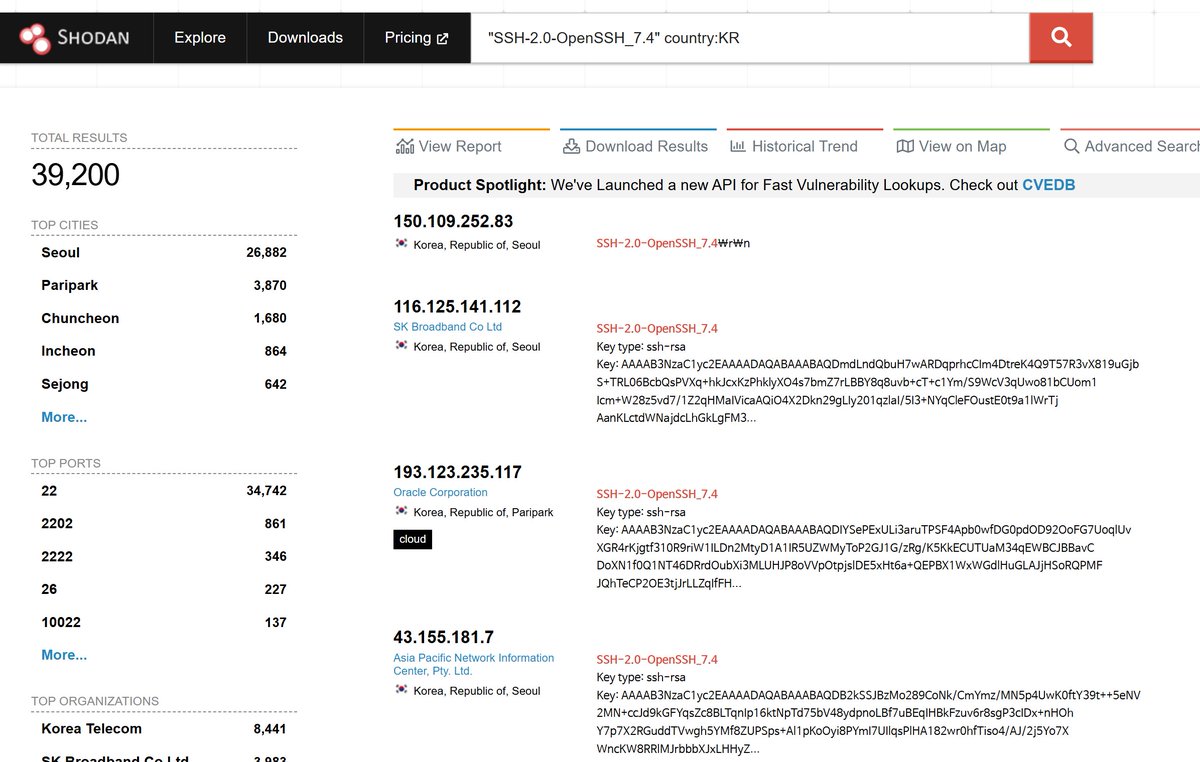1200x762 pixels.
Task: Click the port 2202 count 861
Action: 275,524
